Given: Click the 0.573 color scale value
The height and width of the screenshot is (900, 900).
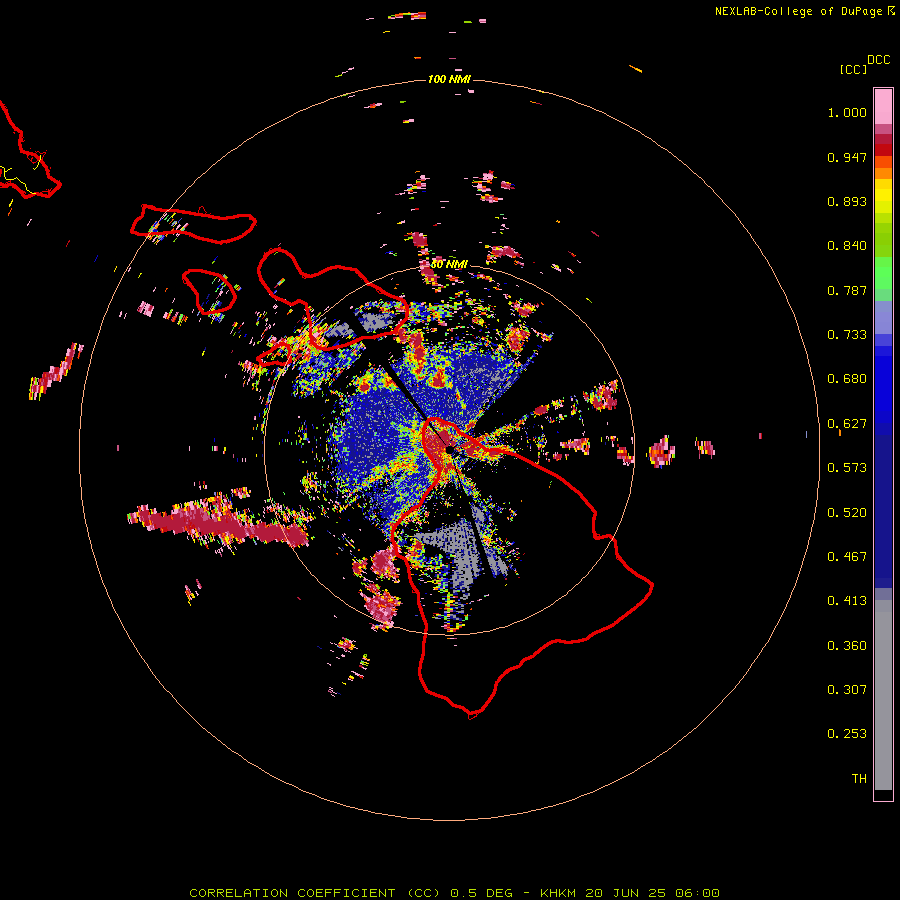Looking at the screenshot, I should pyautogui.click(x=847, y=468).
